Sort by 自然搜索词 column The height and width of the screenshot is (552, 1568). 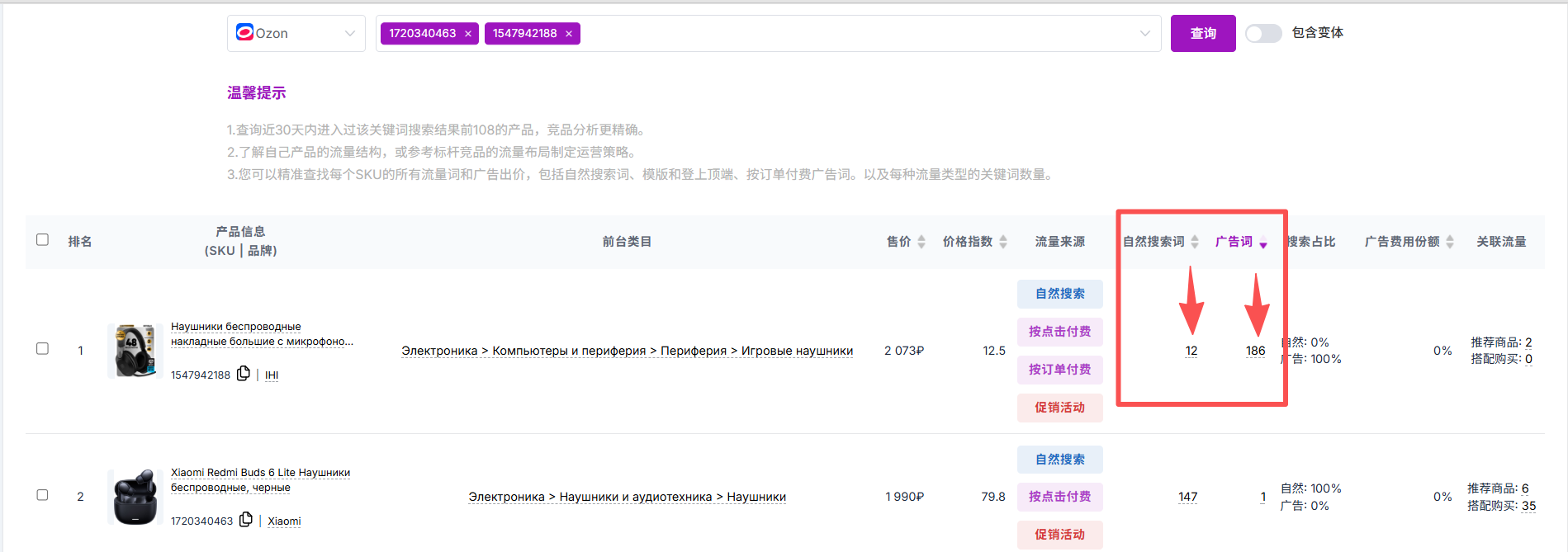click(x=1194, y=242)
